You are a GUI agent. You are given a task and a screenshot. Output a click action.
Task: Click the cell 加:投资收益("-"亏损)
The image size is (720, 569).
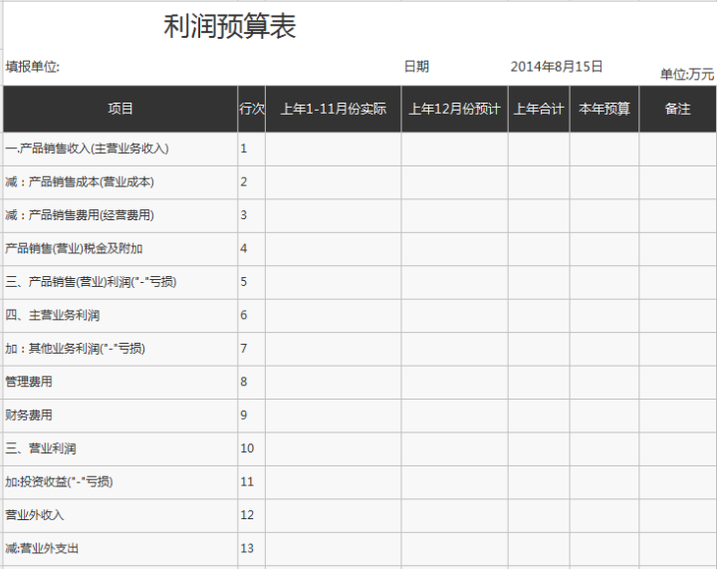click(x=120, y=482)
